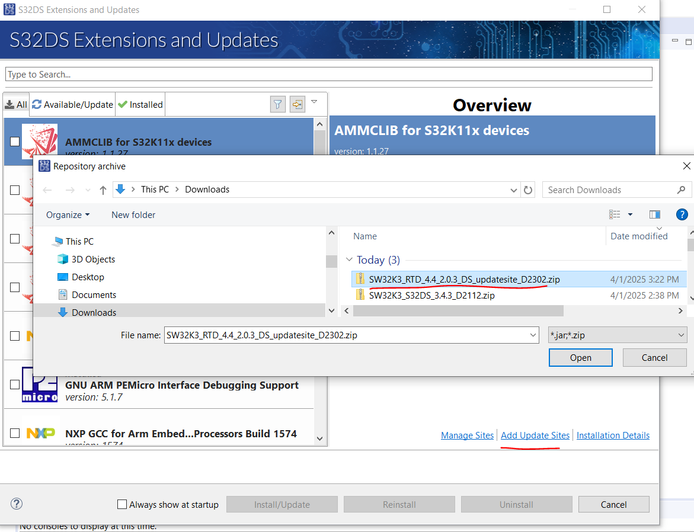Select This PC in navigation tree
This screenshot has width=694, height=532.
[x=79, y=241]
